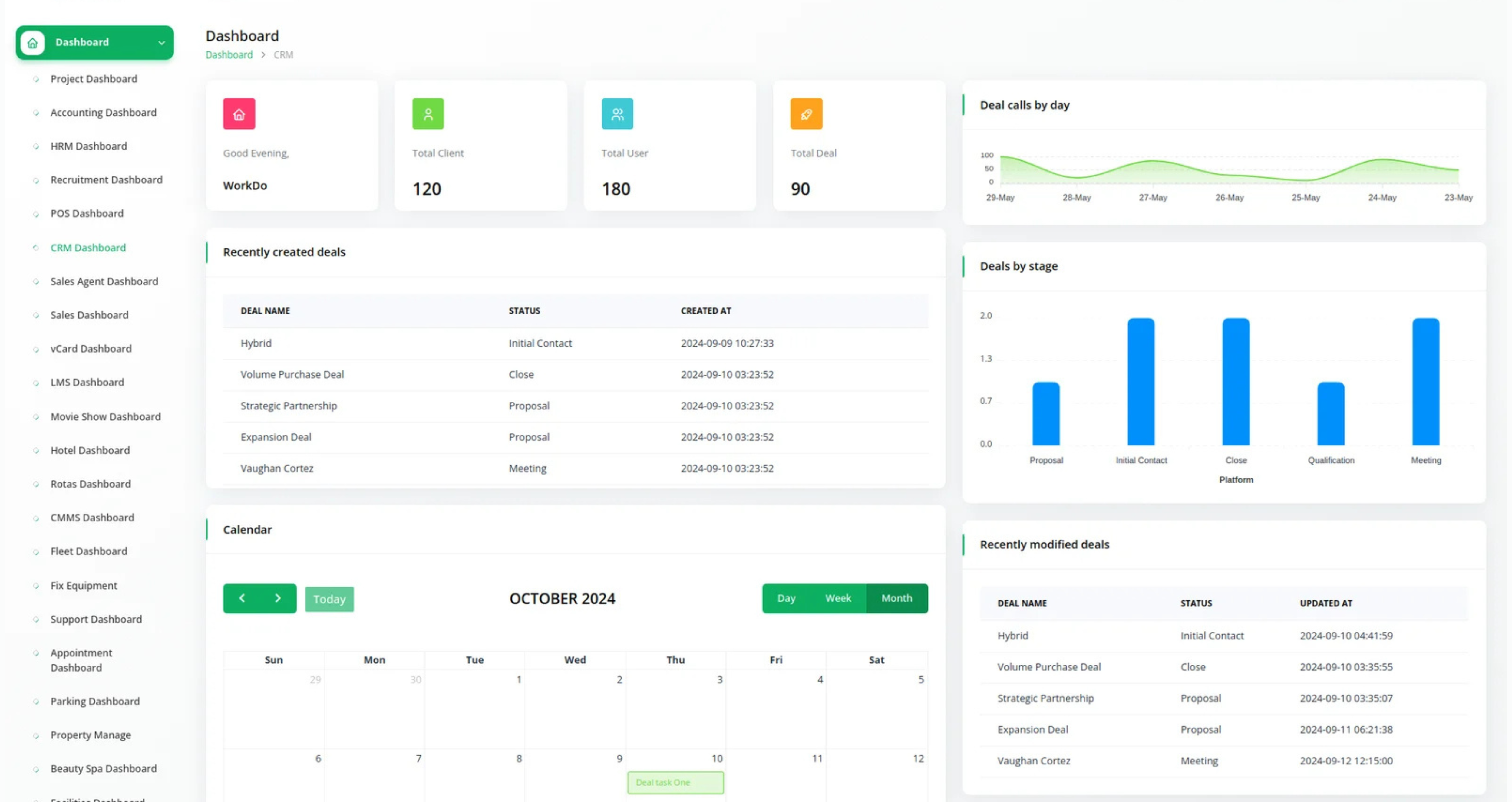This screenshot has height=802, width=1512.
Task: Click the green home icon in Dashboard menu
Action: point(33,42)
